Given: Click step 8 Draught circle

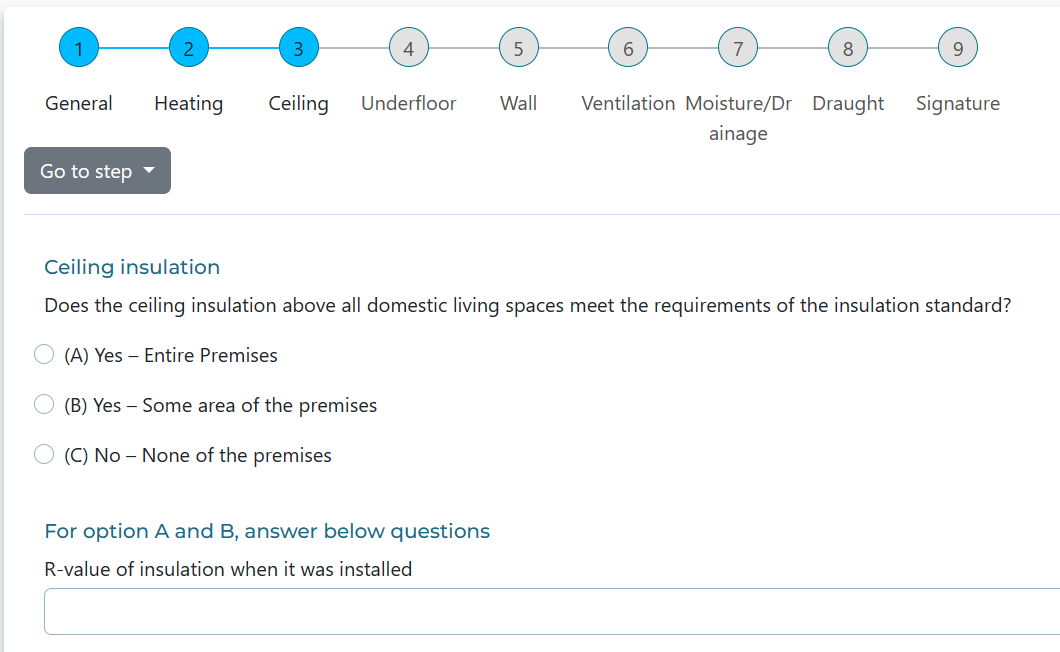Looking at the screenshot, I should click(x=848, y=47).
